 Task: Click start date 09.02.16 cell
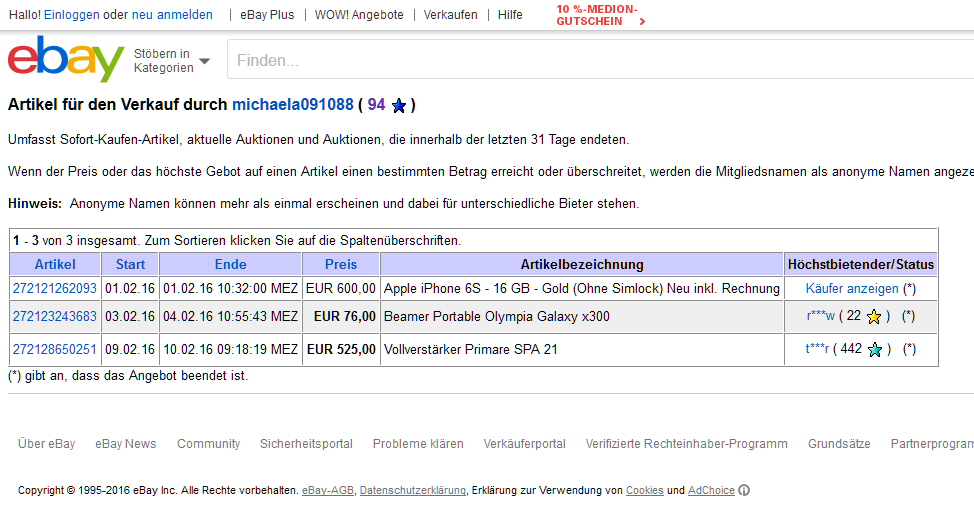pos(130,349)
